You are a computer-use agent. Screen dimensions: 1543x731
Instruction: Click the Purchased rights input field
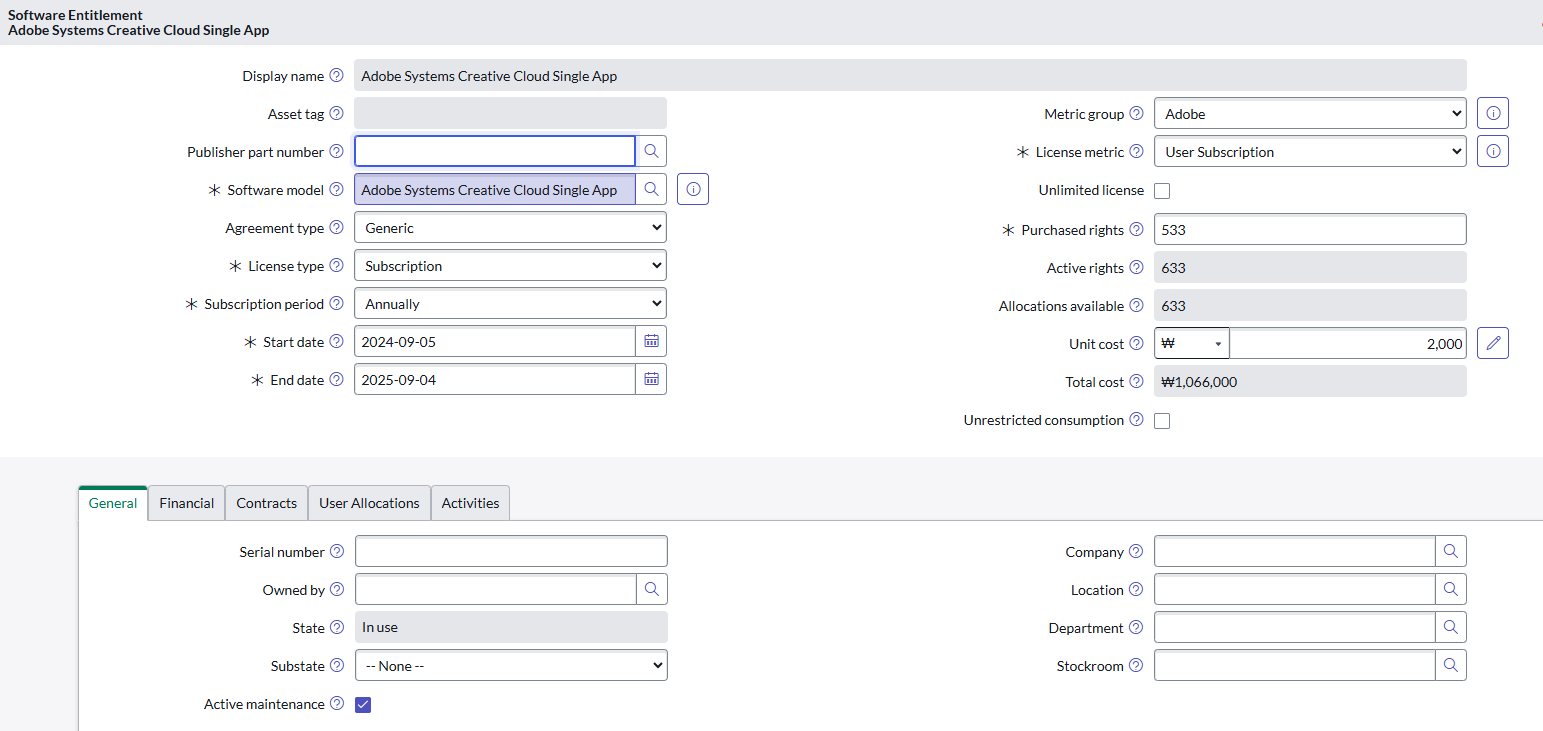(1310, 229)
